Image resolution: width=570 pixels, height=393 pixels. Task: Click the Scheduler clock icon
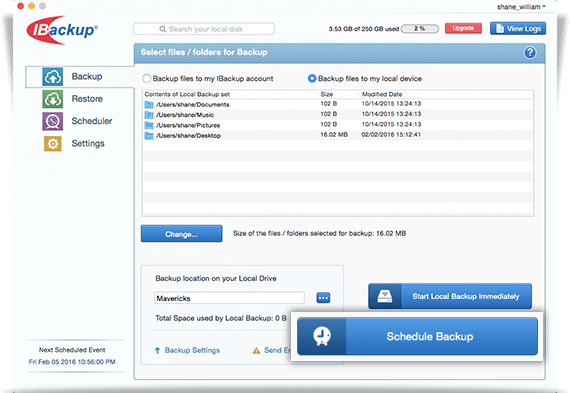53,121
